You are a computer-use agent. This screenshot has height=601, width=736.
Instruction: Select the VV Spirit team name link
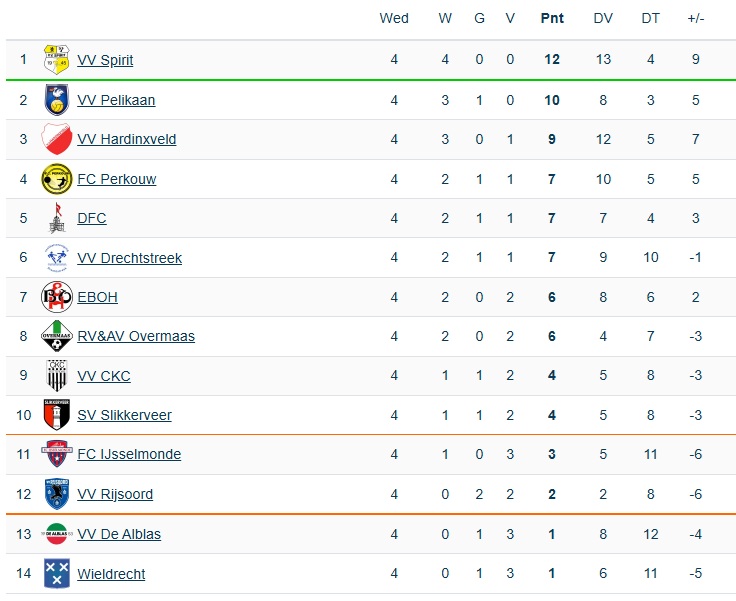tap(105, 60)
